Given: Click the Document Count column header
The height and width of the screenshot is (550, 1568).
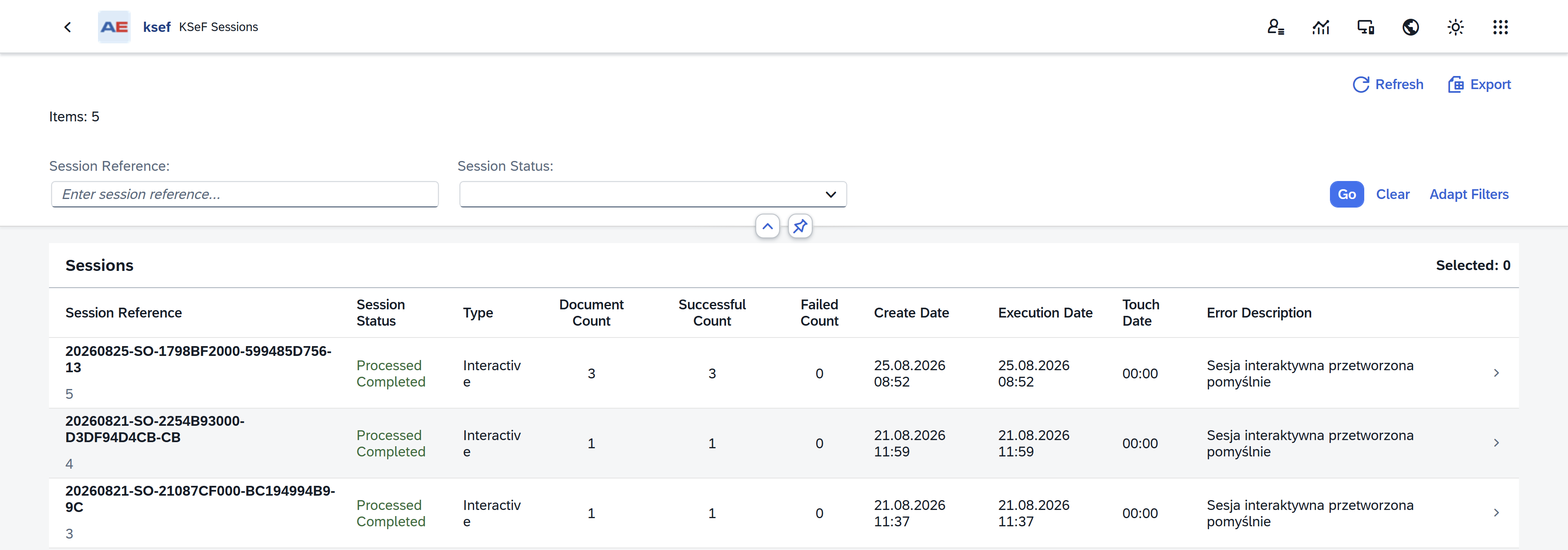Looking at the screenshot, I should pyautogui.click(x=591, y=313).
